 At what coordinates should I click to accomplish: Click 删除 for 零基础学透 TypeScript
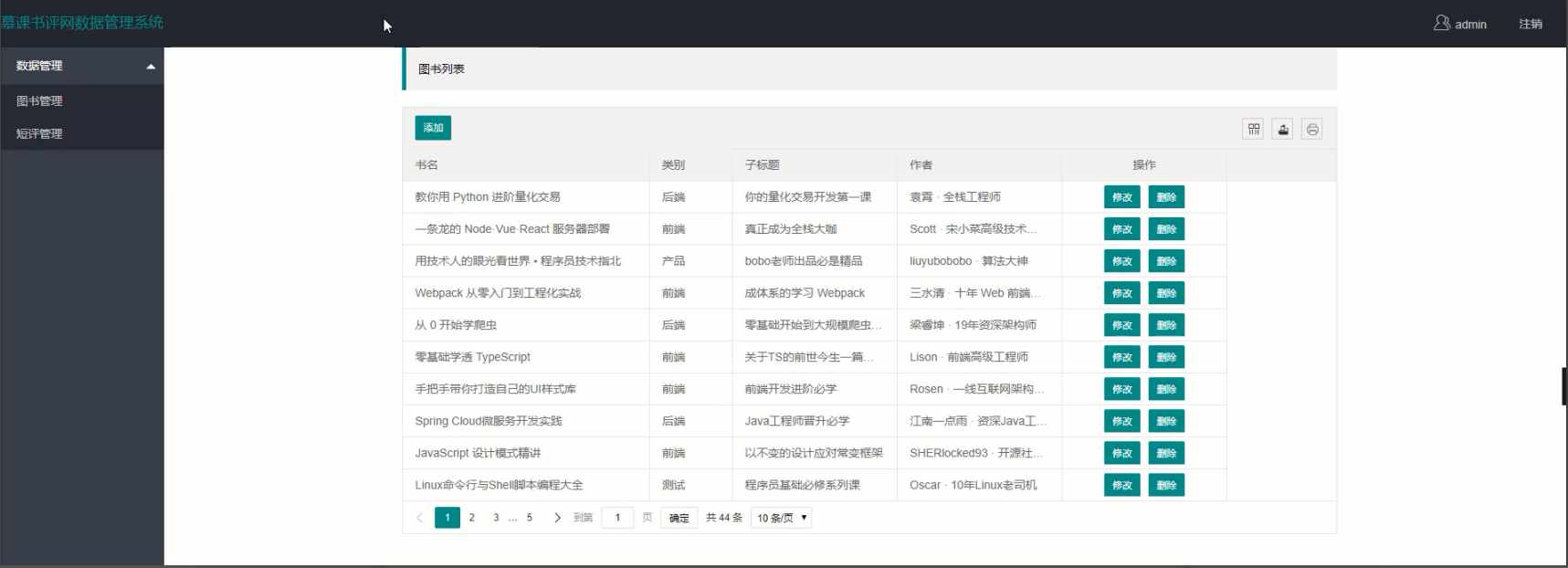click(1166, 357)
